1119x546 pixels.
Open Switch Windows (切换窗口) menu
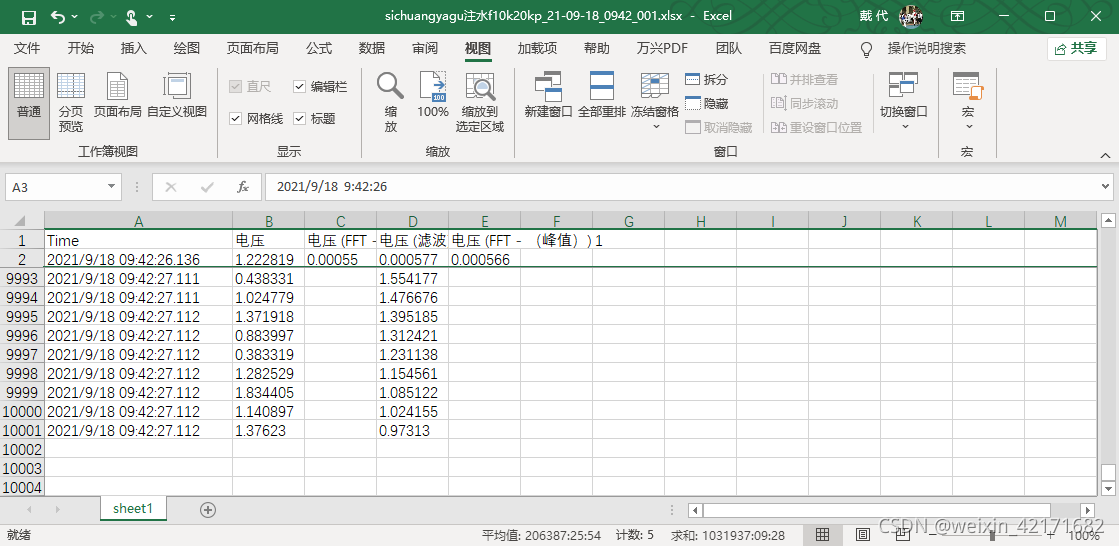click(903, 103)
